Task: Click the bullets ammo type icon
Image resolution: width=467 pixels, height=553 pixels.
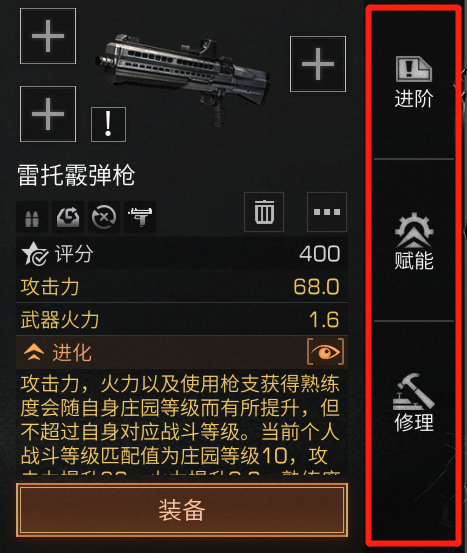Action: click(32, 217)
